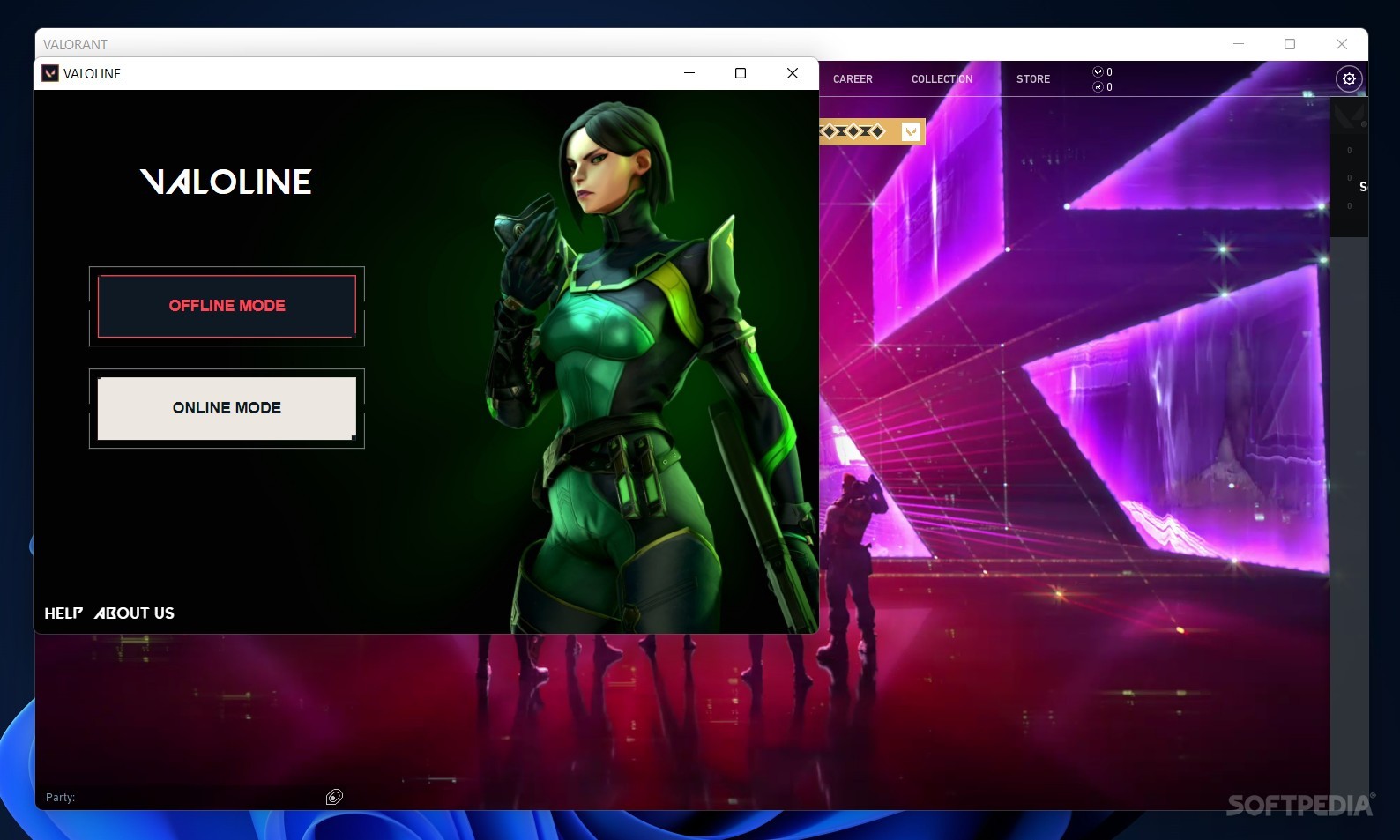
Task: Click the Valorant logo on battlepass banner
Action: (x=912, y=132)
